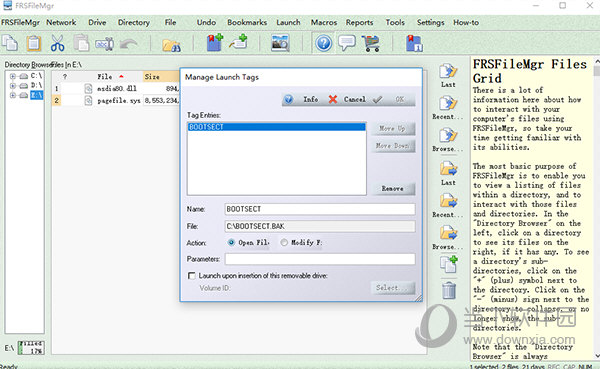
Task: Click the help panel vertical scrollbar
Action: [x=597, y=209]
